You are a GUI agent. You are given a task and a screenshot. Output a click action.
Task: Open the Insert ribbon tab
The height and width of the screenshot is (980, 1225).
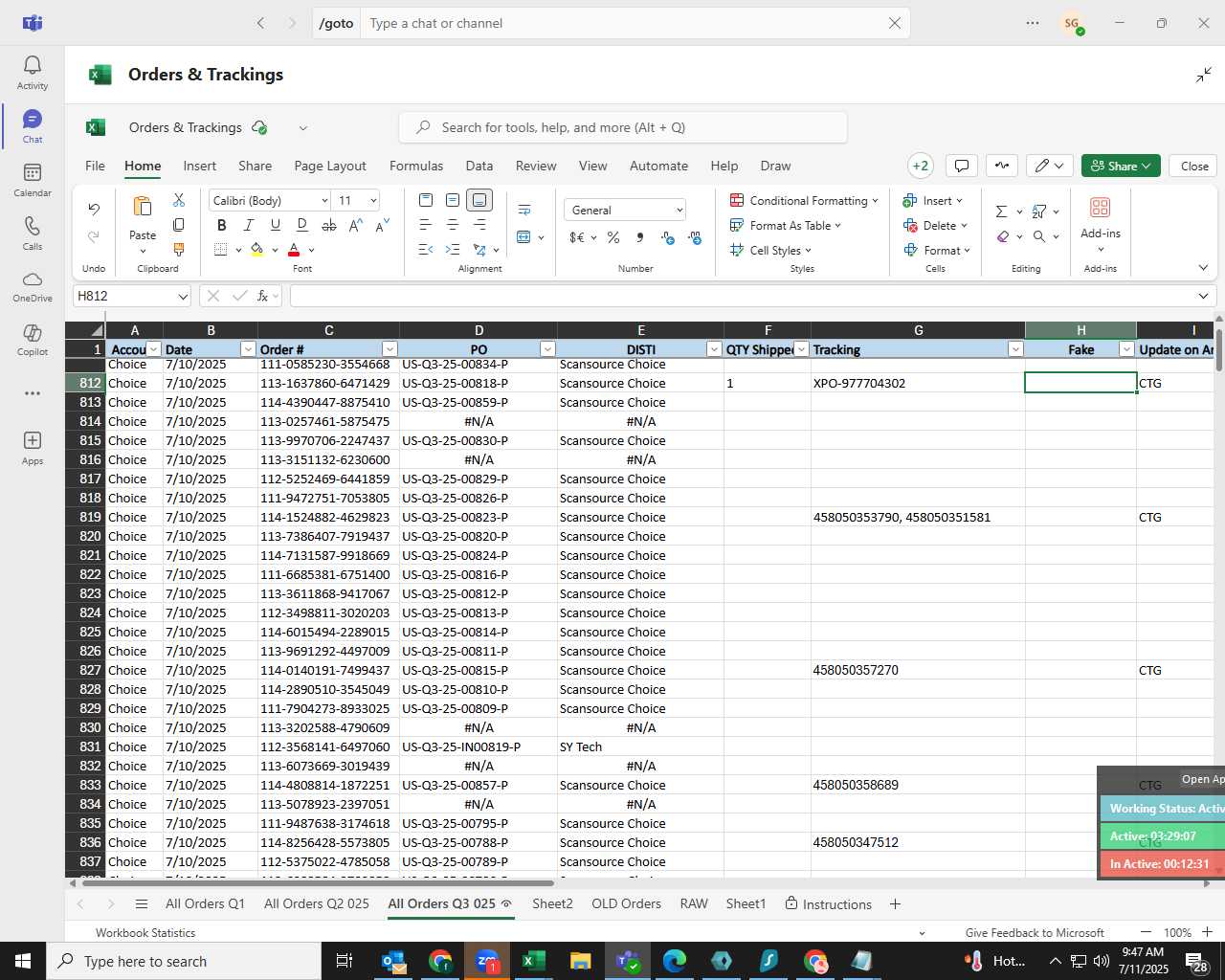(x=200, y=166)
